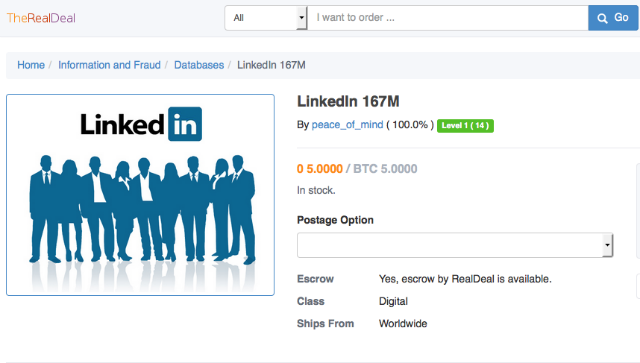Click the LinkedIn 167M product title
This screenshot has height=363, width=640.
(348, 101)
